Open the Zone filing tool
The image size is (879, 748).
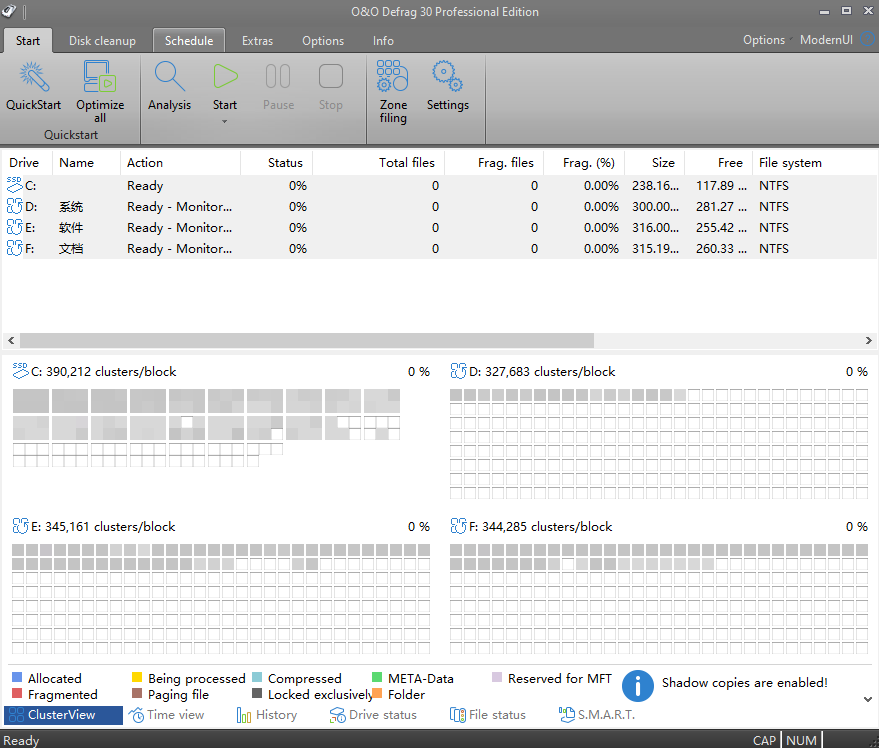point(392,76)
